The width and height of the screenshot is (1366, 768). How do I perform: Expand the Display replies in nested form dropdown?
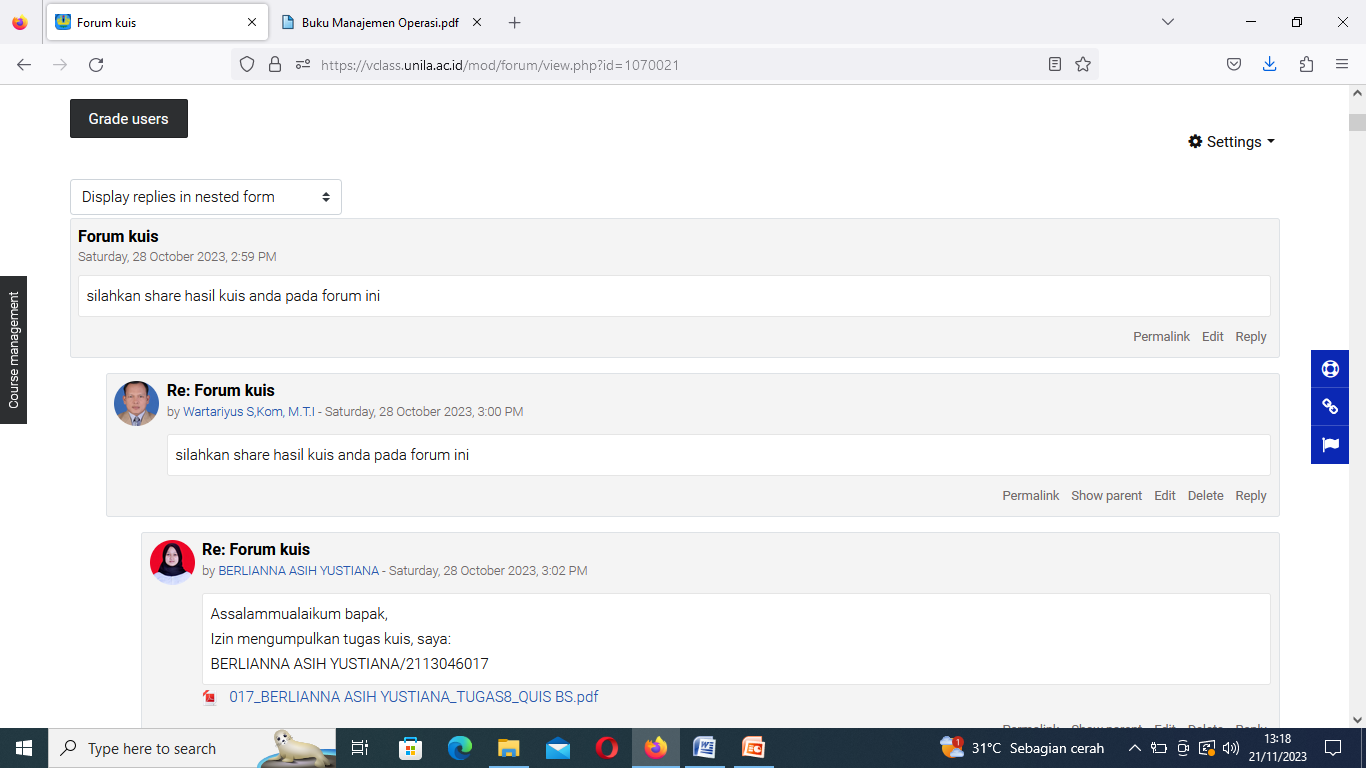(x=205, y=197)
